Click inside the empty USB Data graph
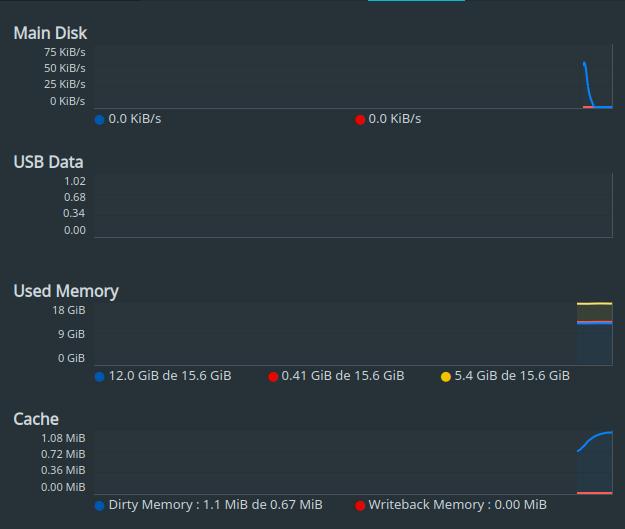 pos(353,205)
